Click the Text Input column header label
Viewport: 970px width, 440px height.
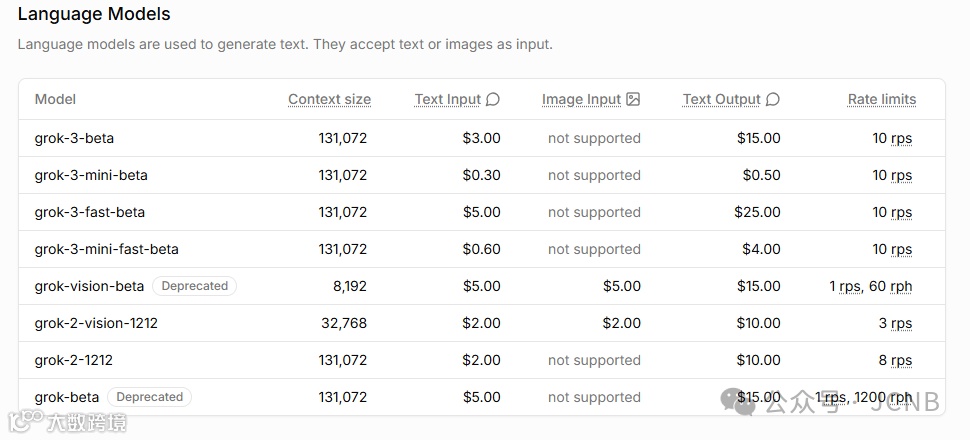coord(447,99)
